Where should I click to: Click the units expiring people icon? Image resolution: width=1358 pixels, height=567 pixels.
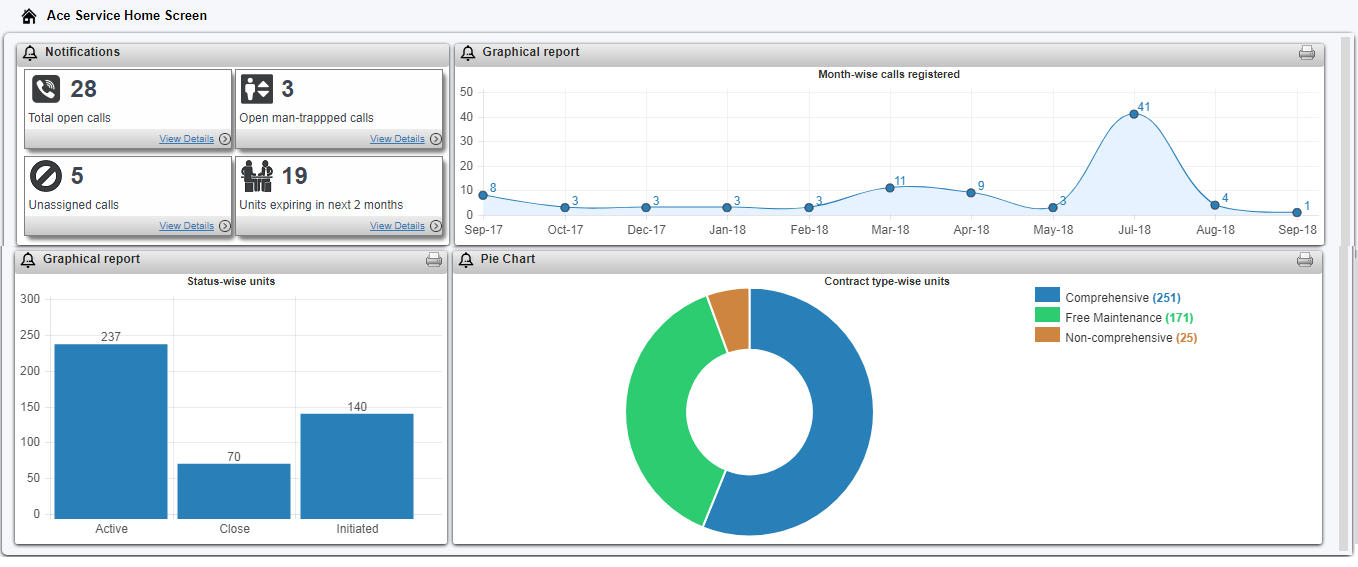tap(257, 176)
